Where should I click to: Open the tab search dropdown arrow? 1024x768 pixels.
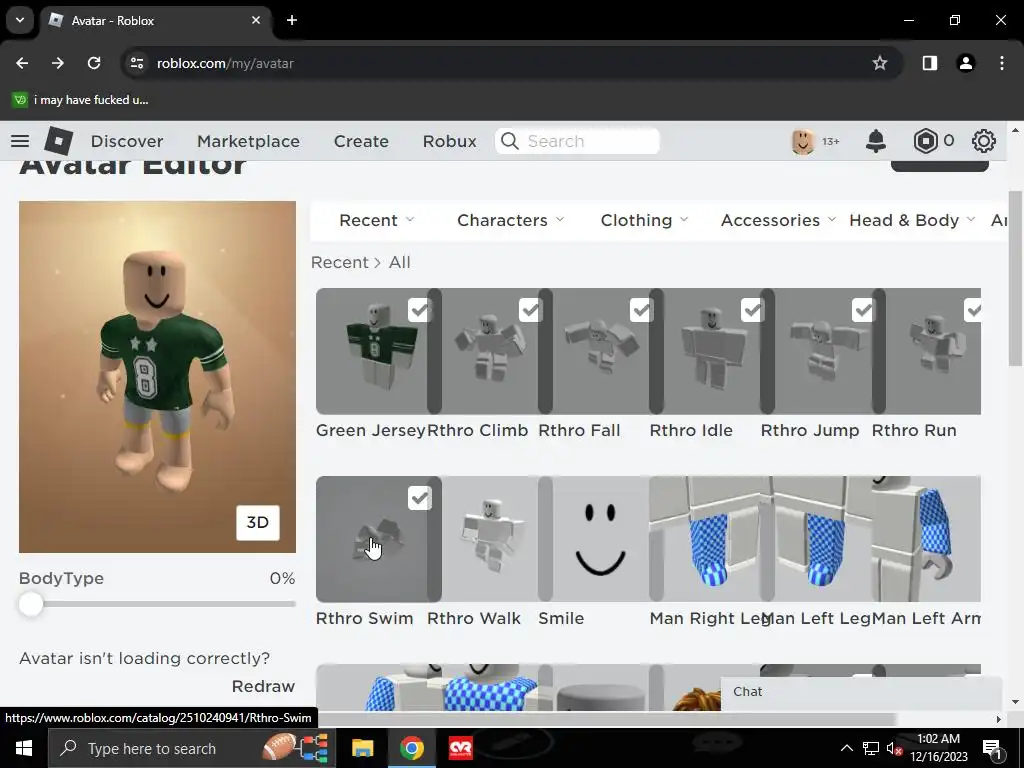[x=20, y=20]
